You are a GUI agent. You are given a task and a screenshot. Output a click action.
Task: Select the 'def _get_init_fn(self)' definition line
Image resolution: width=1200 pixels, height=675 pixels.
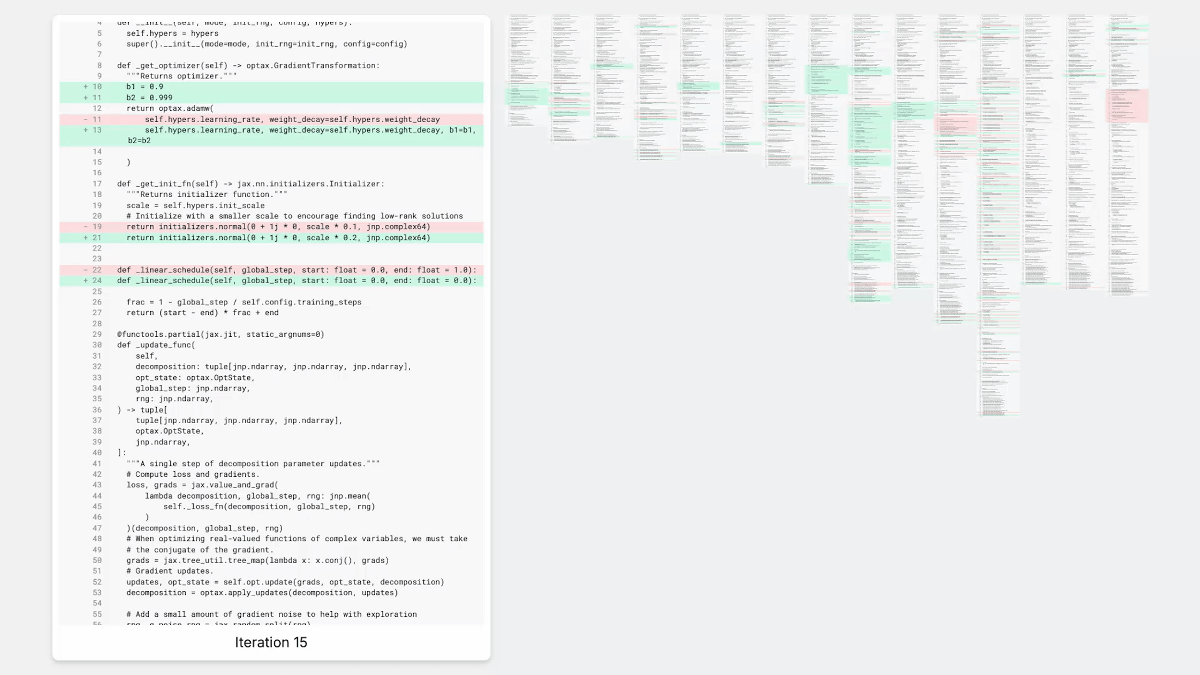(x=250, y=184)
